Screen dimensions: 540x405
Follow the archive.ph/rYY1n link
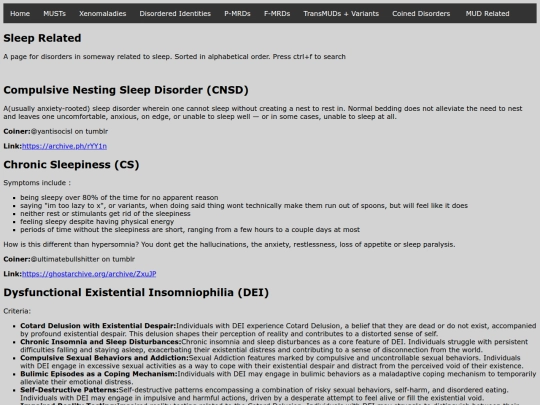coord(64,146)
